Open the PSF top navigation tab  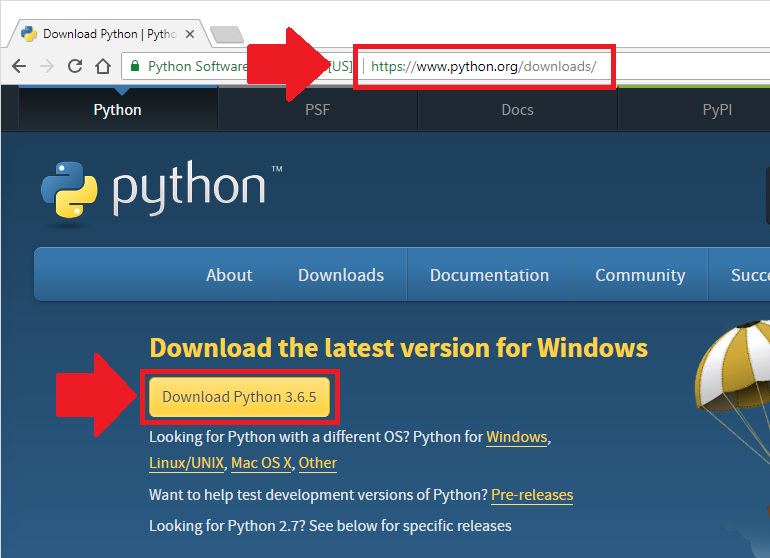pyautogui.click(x=317, y=110)
